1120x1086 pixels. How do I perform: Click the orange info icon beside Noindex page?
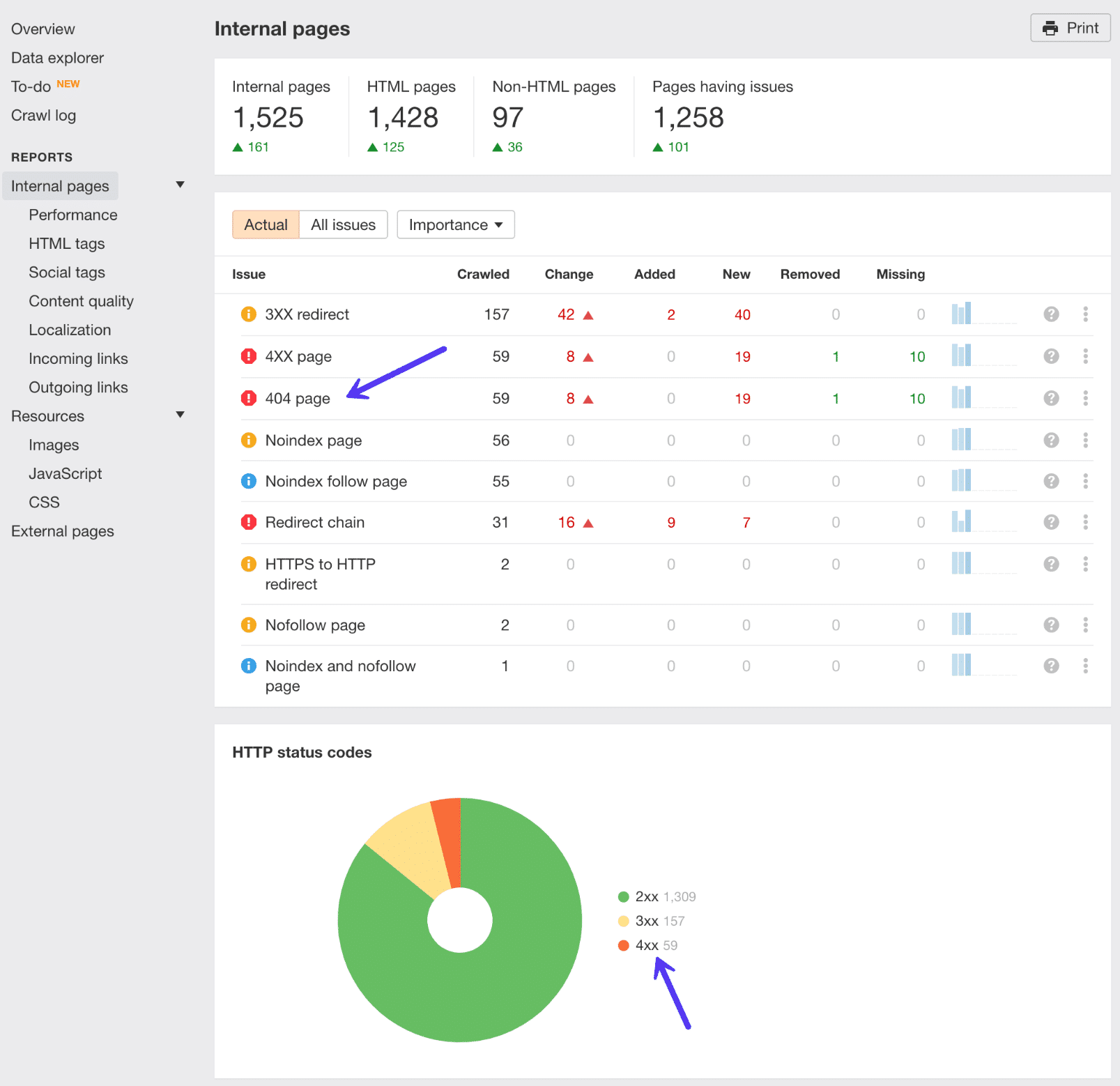tap(249, 440)
